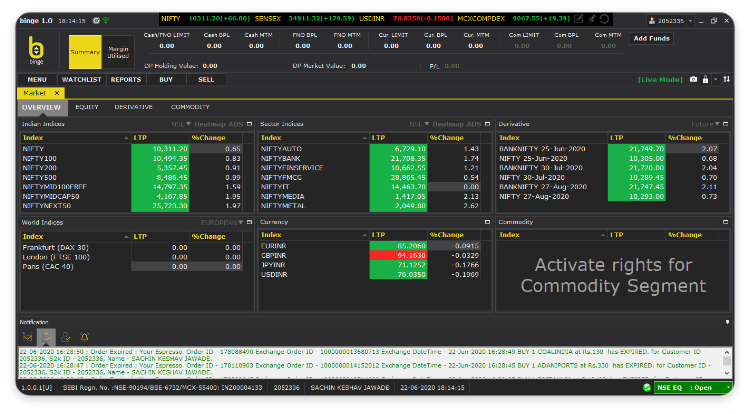Click NIFTY green LTP cell 10,311.20
Viewport: 750px width, 414px height.
[160, 149]
